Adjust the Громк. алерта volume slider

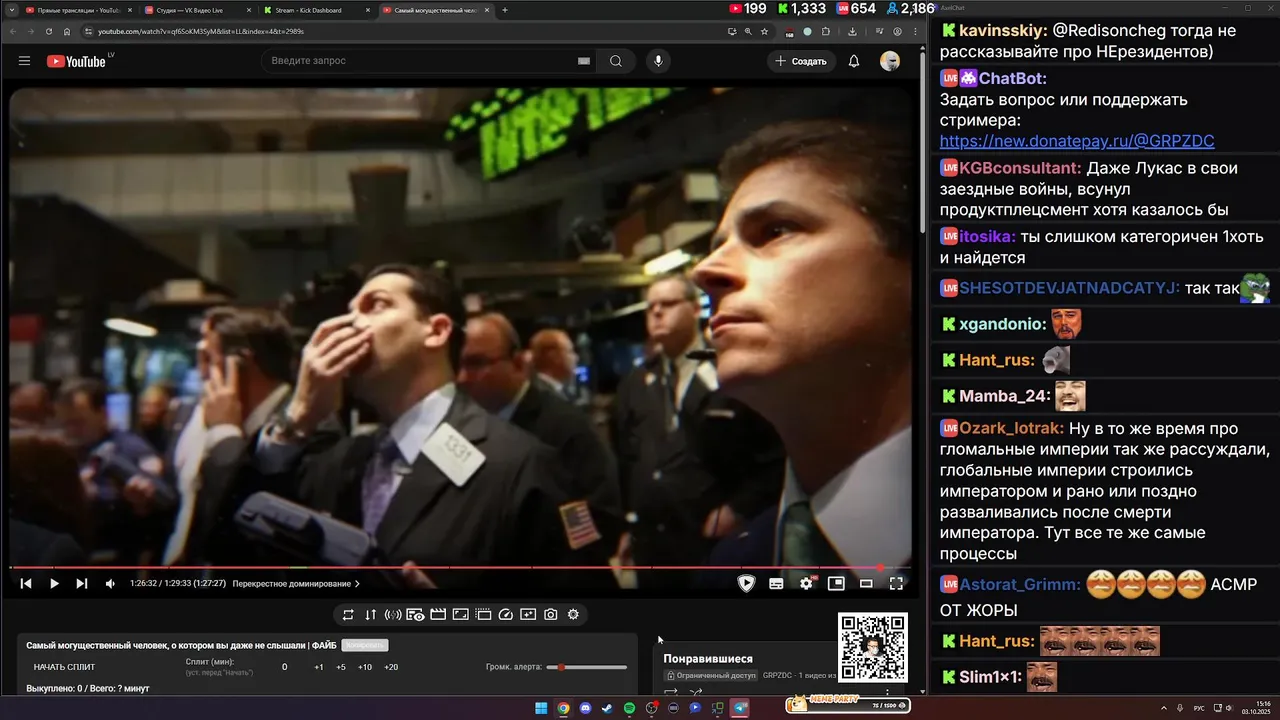tap(586, 667)
